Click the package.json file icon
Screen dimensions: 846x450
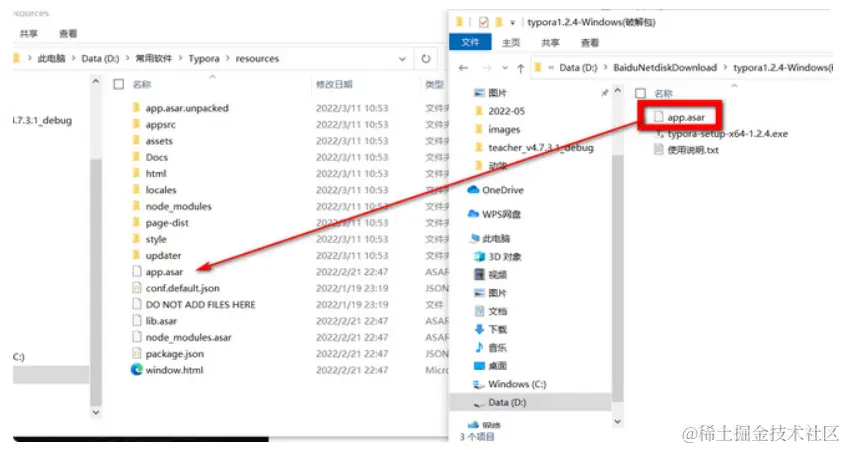click(137, 353)
